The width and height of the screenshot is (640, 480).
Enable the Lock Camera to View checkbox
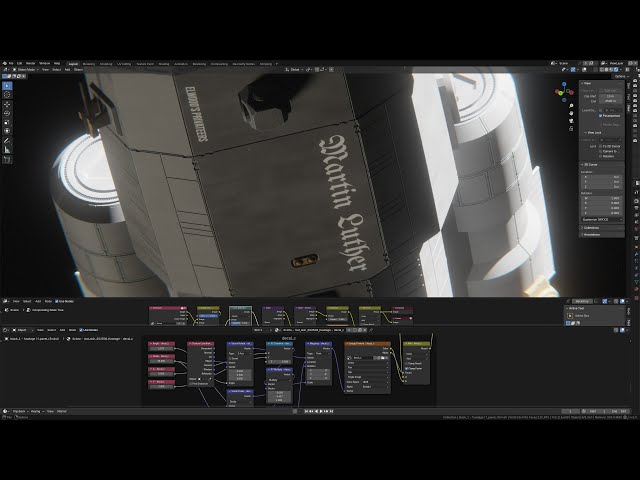coord(600,151)
